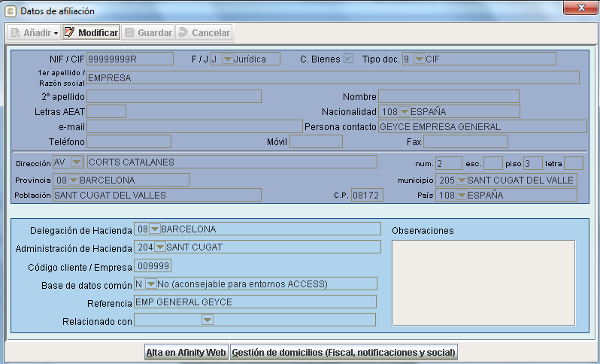This screenshot has height=364, width=600.
Task: Click the Guardar toolbar button
Action: [148, 33]
